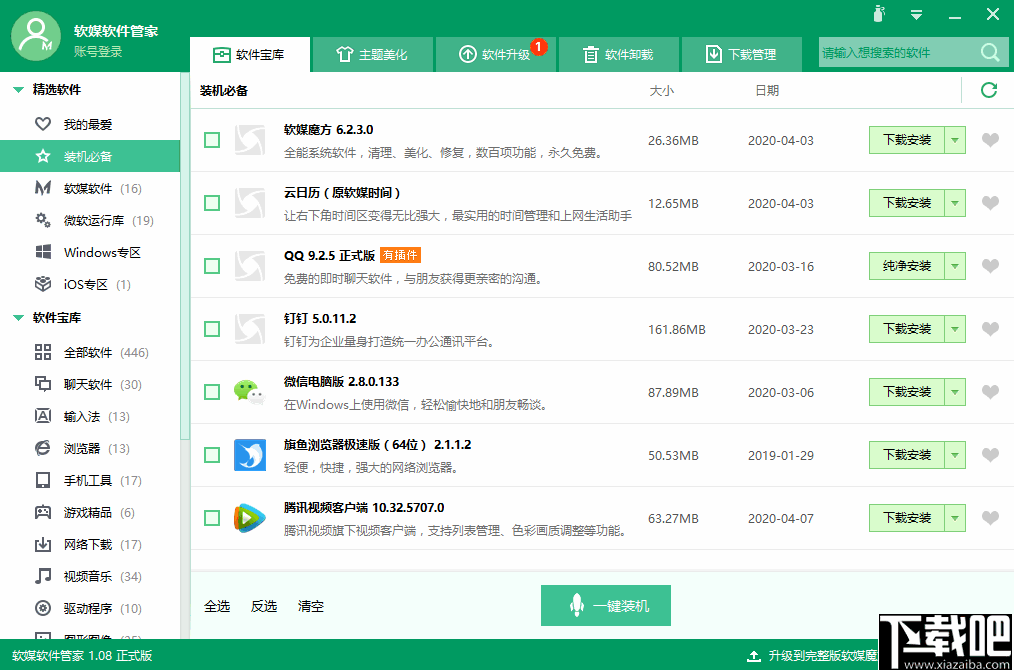Image resolution: width=1014 pixels, height=670 pixels.
Task: Select 装机必备 star item in sidebar
Action: point(90,156)
